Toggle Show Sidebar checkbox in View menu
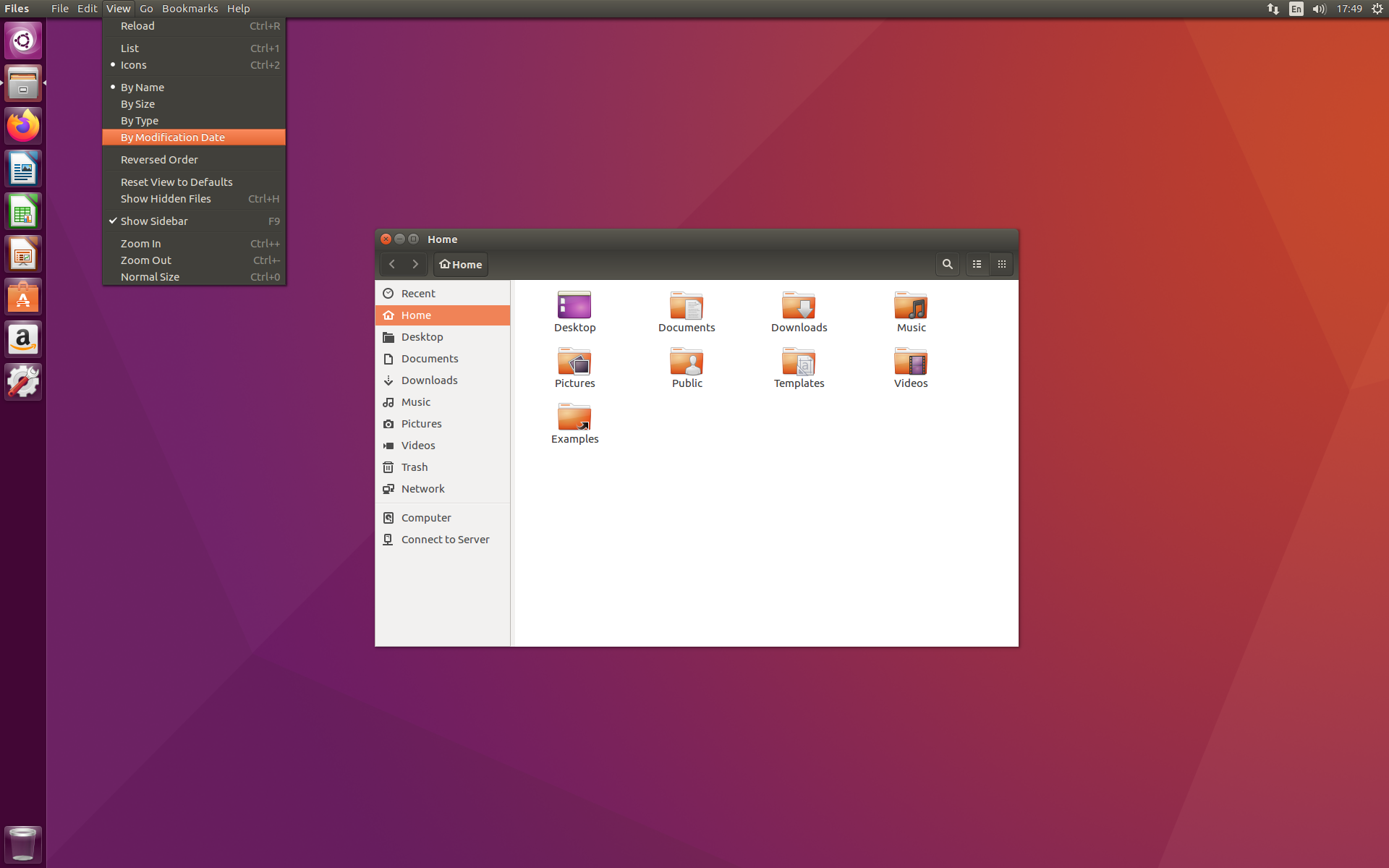The image size is (1389, 868). click(154, 221)
